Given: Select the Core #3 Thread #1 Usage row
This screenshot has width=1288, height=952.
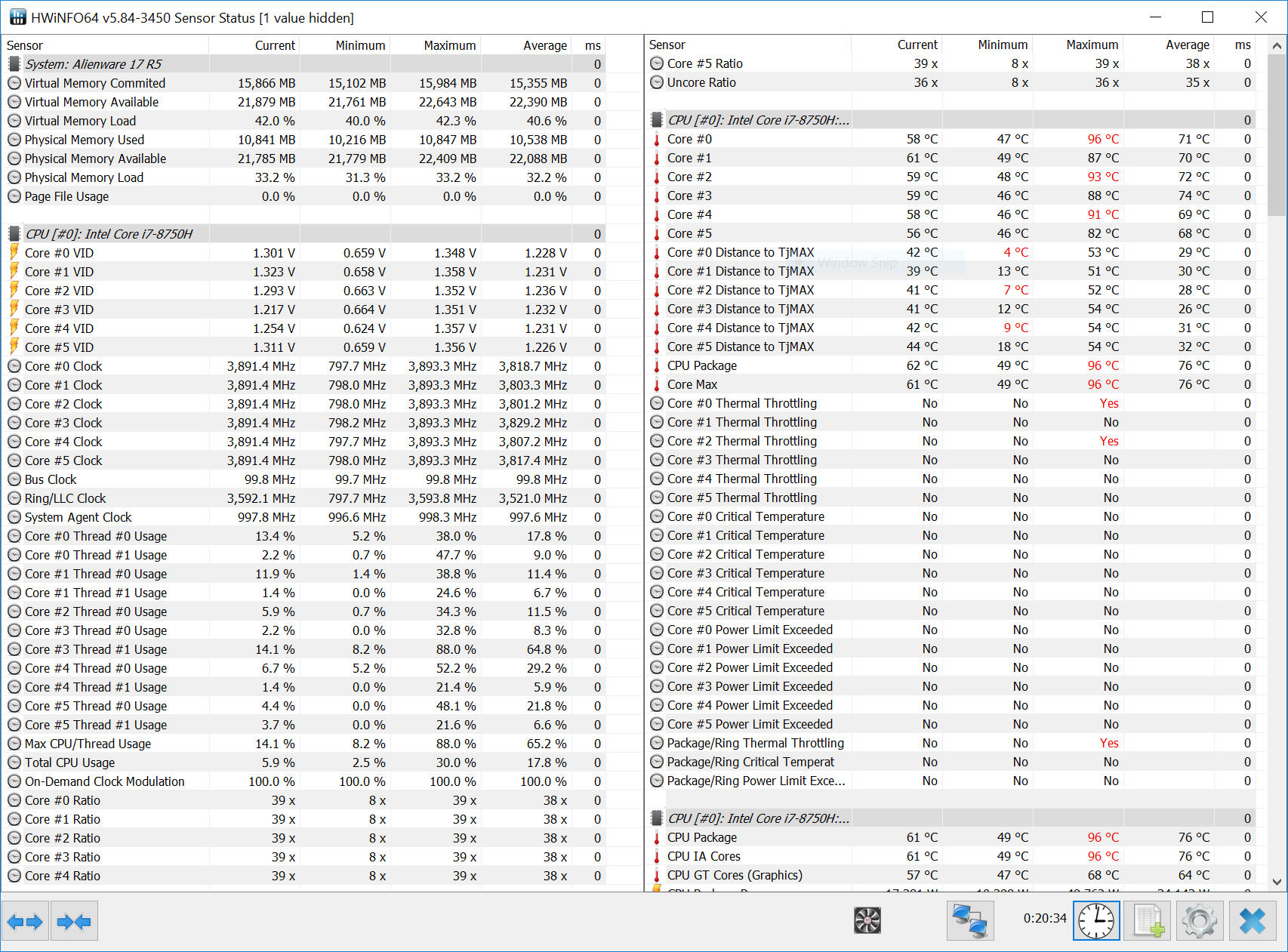Looking at the screenshot, I should point(304,649).
